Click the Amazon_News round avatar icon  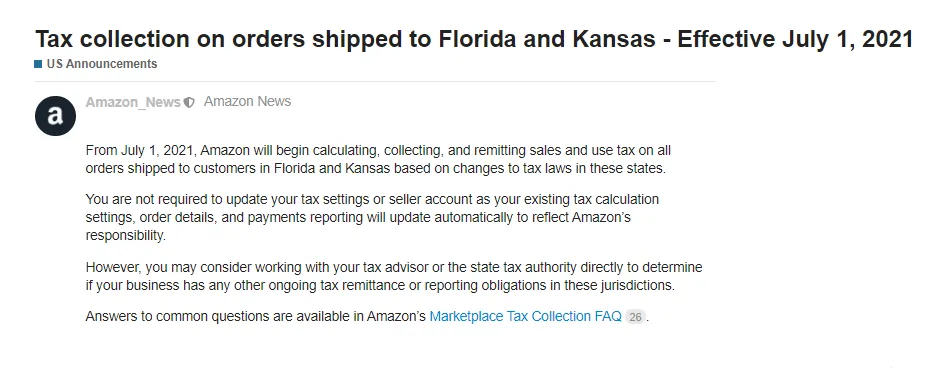55,115
